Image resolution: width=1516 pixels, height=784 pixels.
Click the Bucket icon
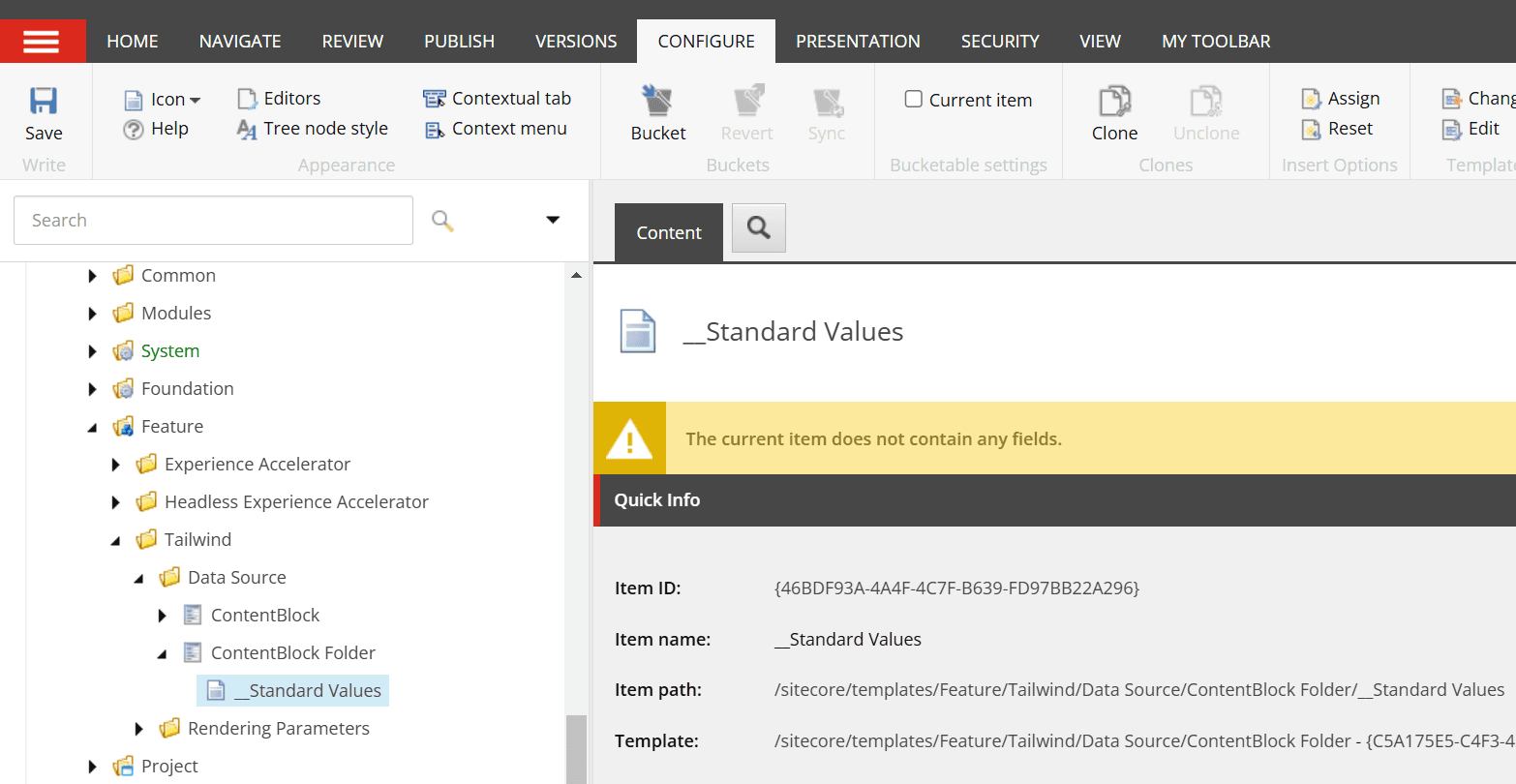(x=657, y=101)
